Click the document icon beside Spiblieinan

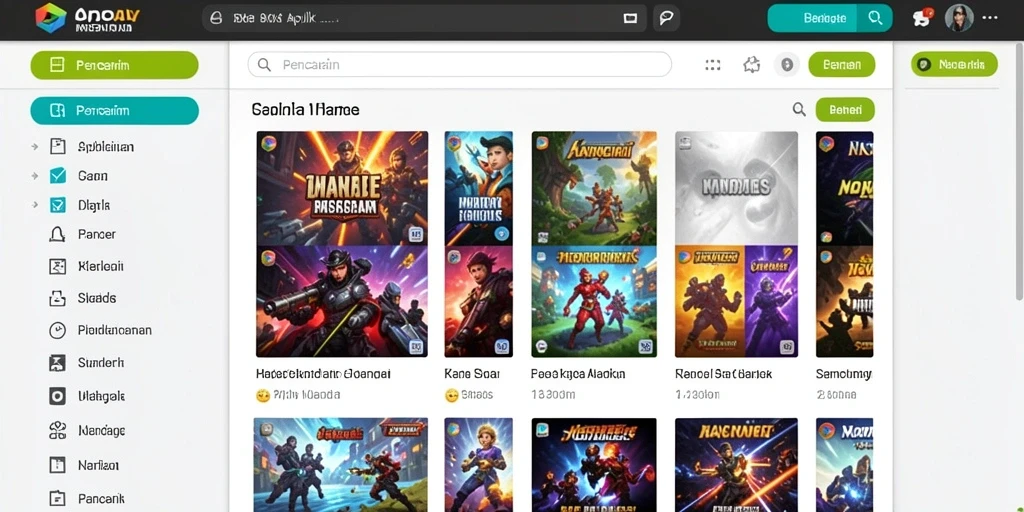[57, 146]
